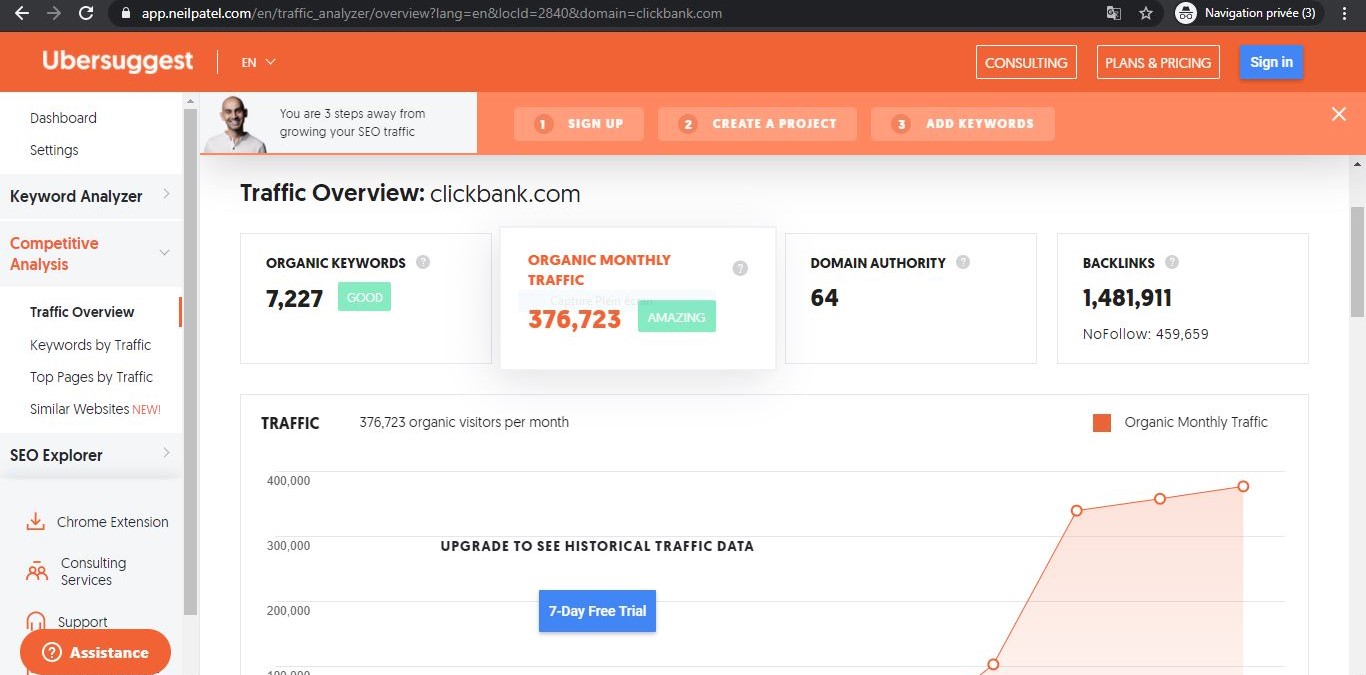Screen dimensions: 1366x675
Task: Click the Sign in button
Action: click(1271, 62)
